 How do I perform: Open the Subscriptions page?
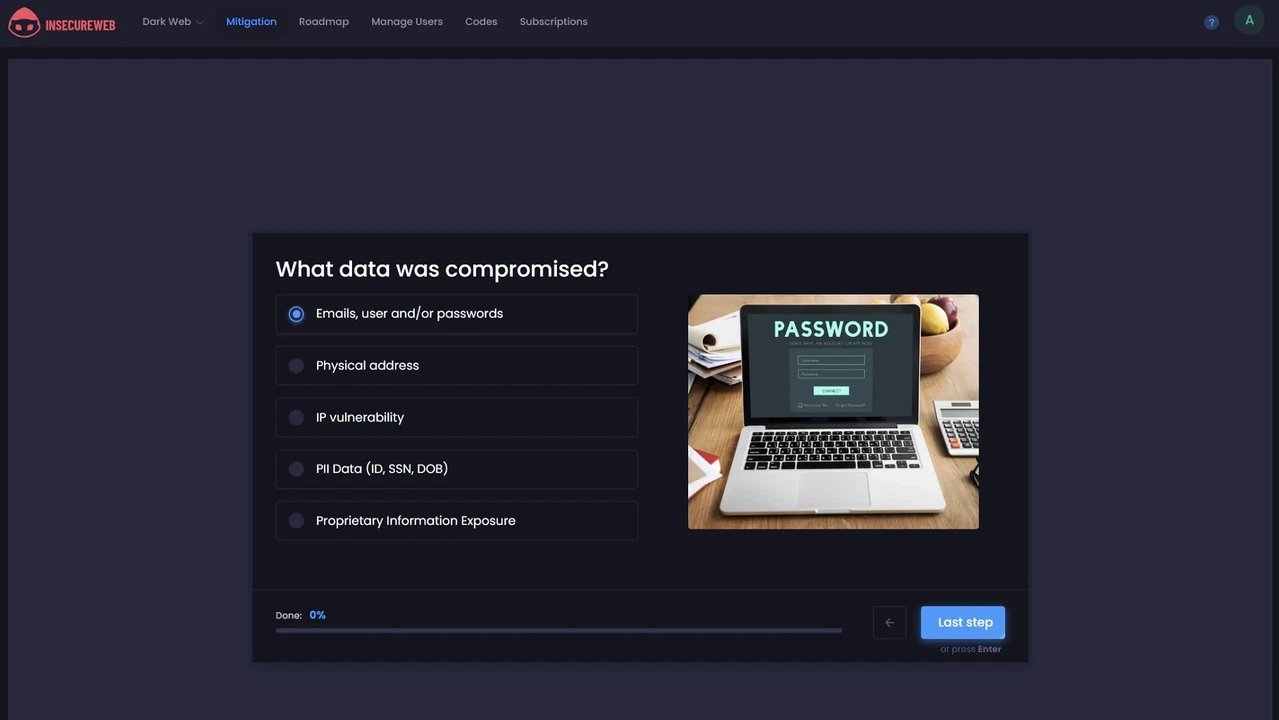click(553, 22)
